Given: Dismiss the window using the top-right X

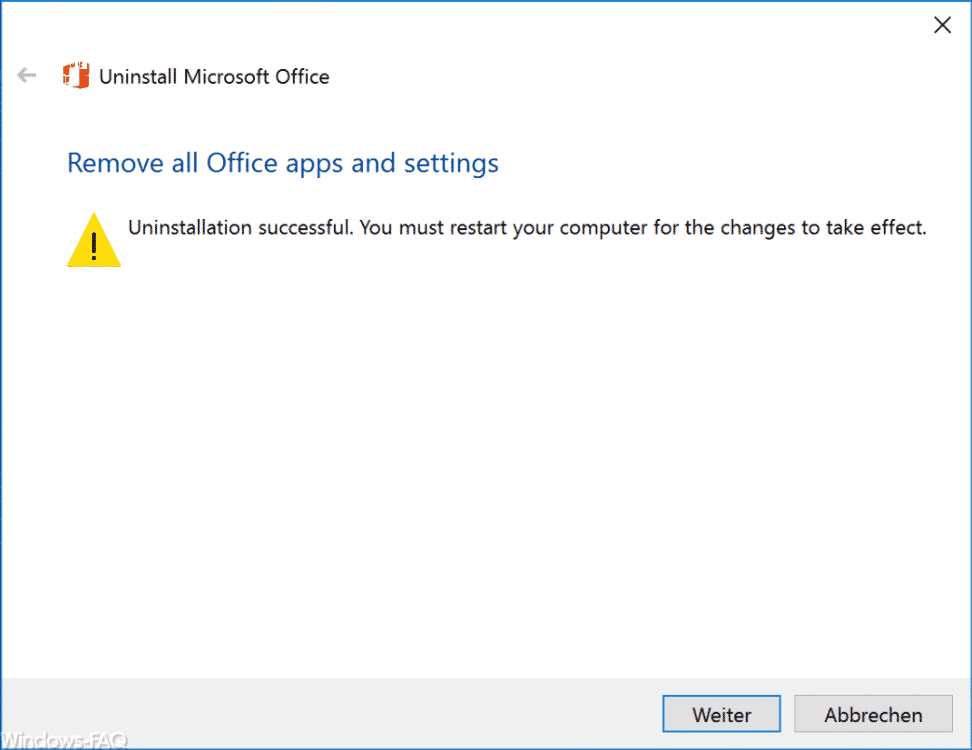Looking at the screenshot, I should pos(942,25).
